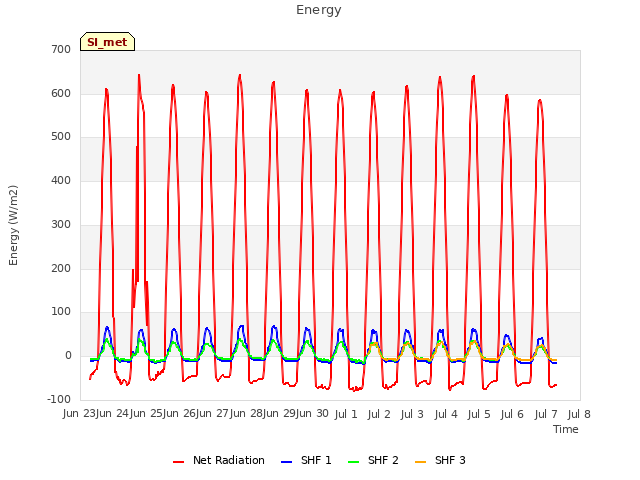Click the Jul 8 x-axis tick label
Viewport: 640px width, 480px height.
click(579, 414)
